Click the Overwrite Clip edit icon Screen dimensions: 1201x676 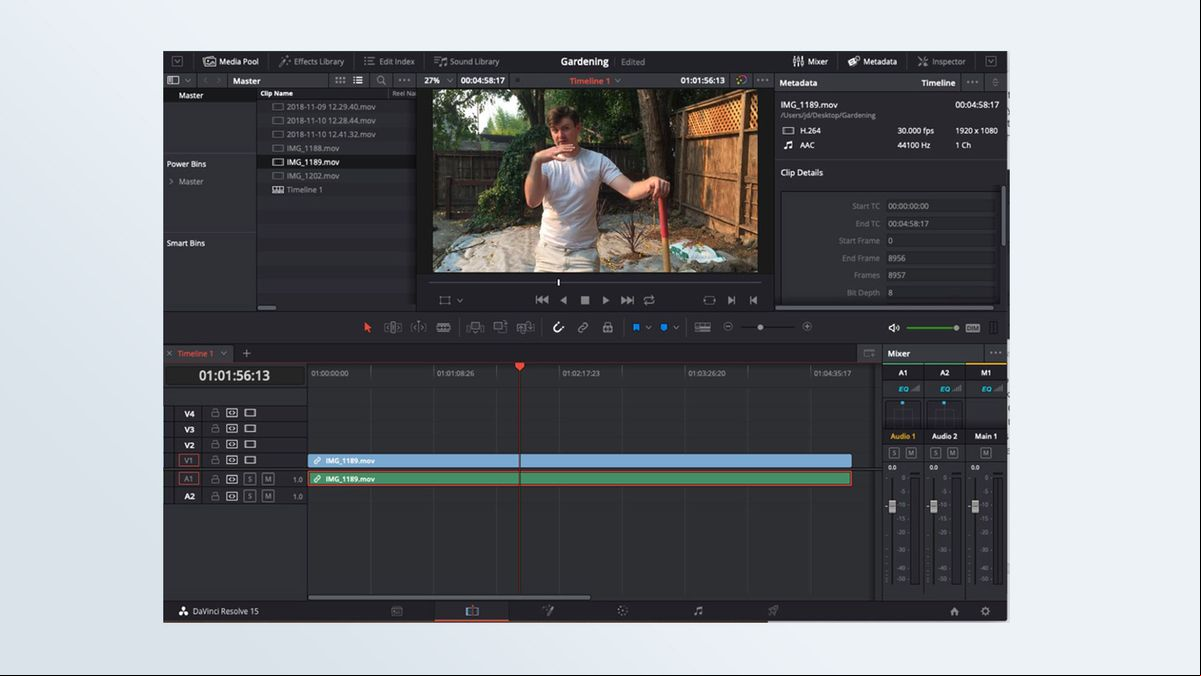500,327
